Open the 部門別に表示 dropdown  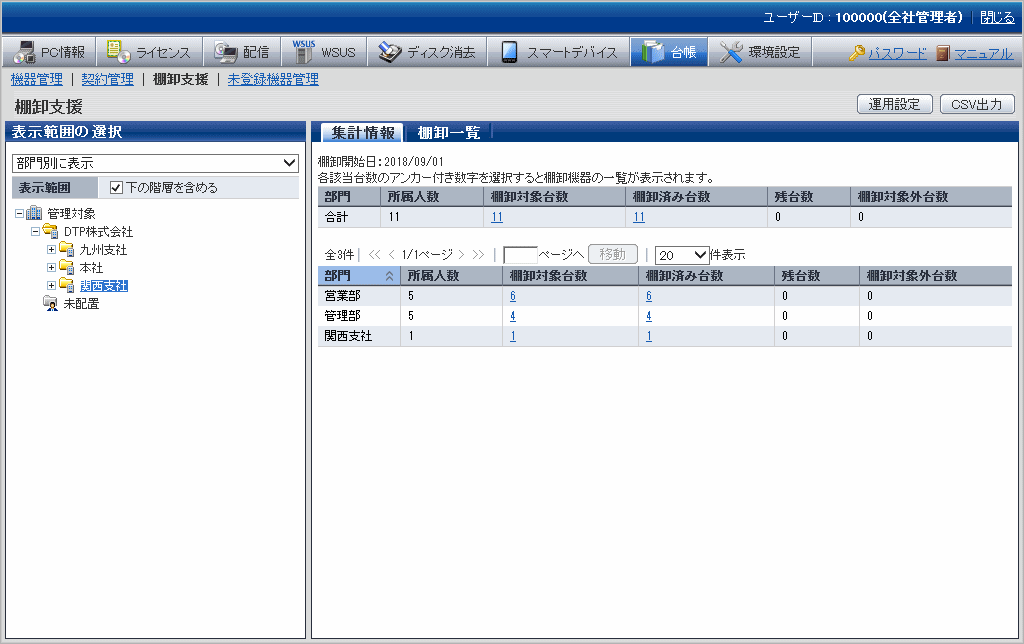155,162
